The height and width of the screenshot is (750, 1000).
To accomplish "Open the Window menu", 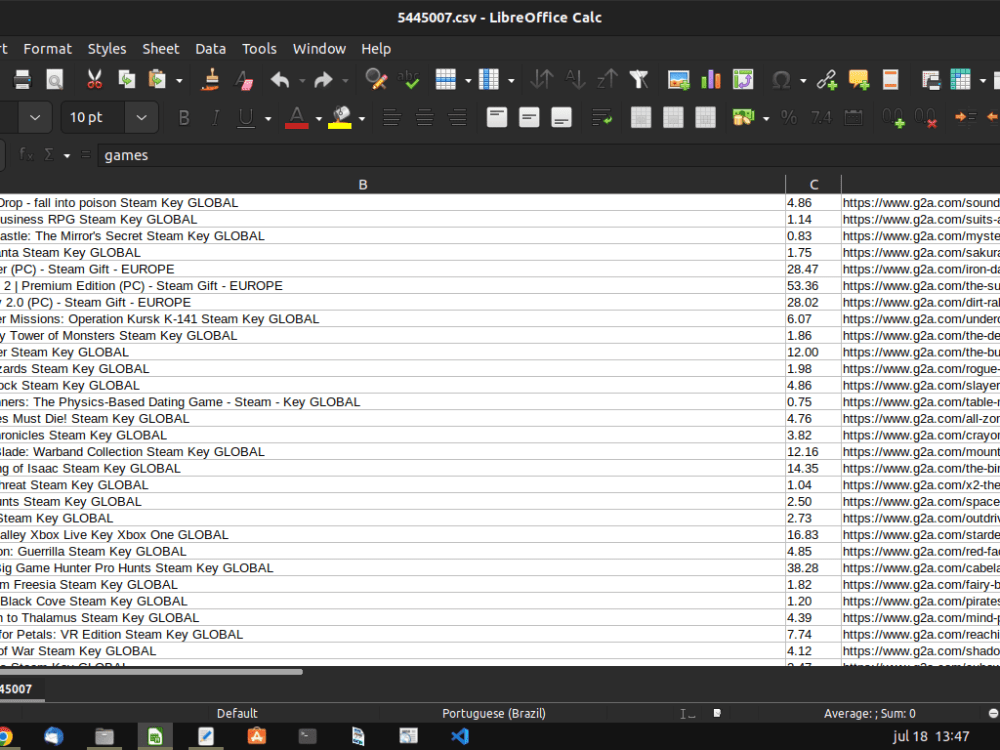I will tap(319, 48).
